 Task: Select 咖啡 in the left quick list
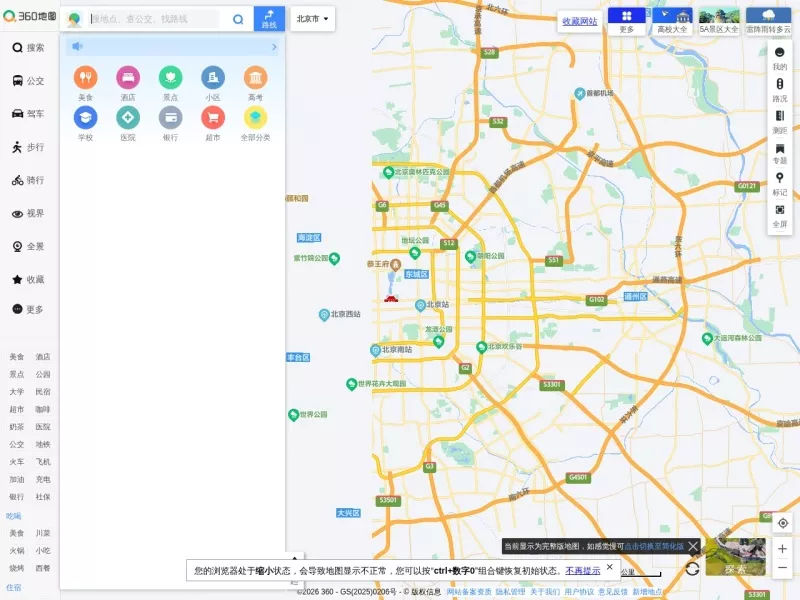pos(43,409)
